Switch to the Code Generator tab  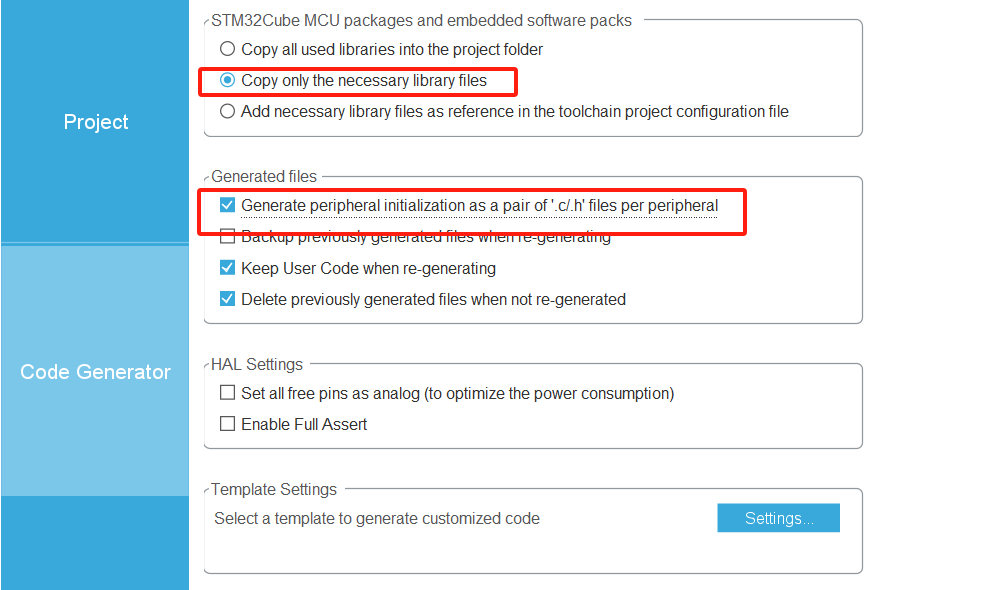click(95, 371)
